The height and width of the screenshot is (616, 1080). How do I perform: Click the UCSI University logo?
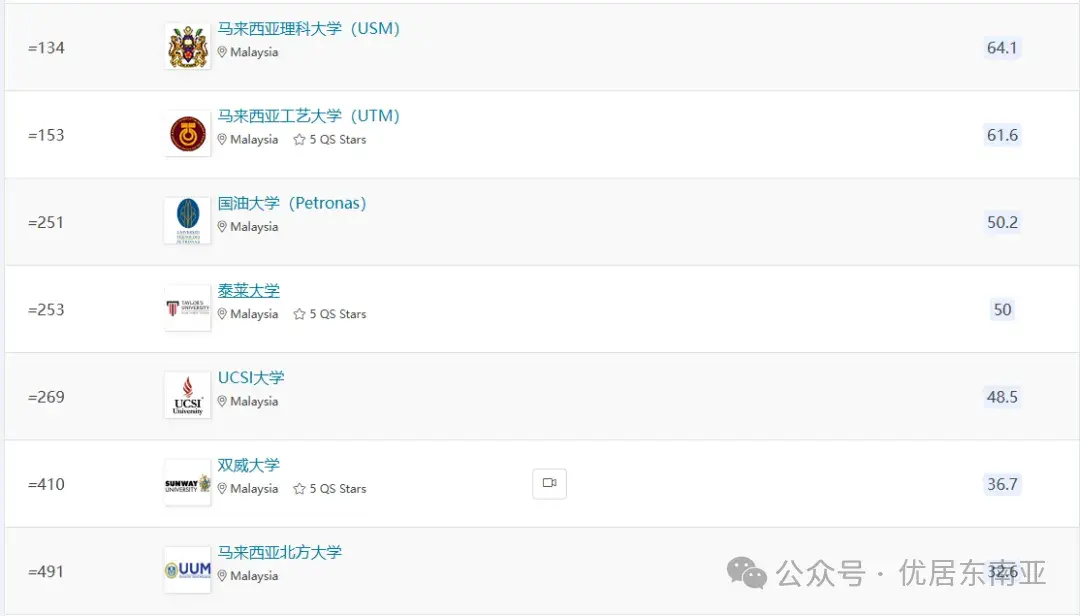point(186,394)
